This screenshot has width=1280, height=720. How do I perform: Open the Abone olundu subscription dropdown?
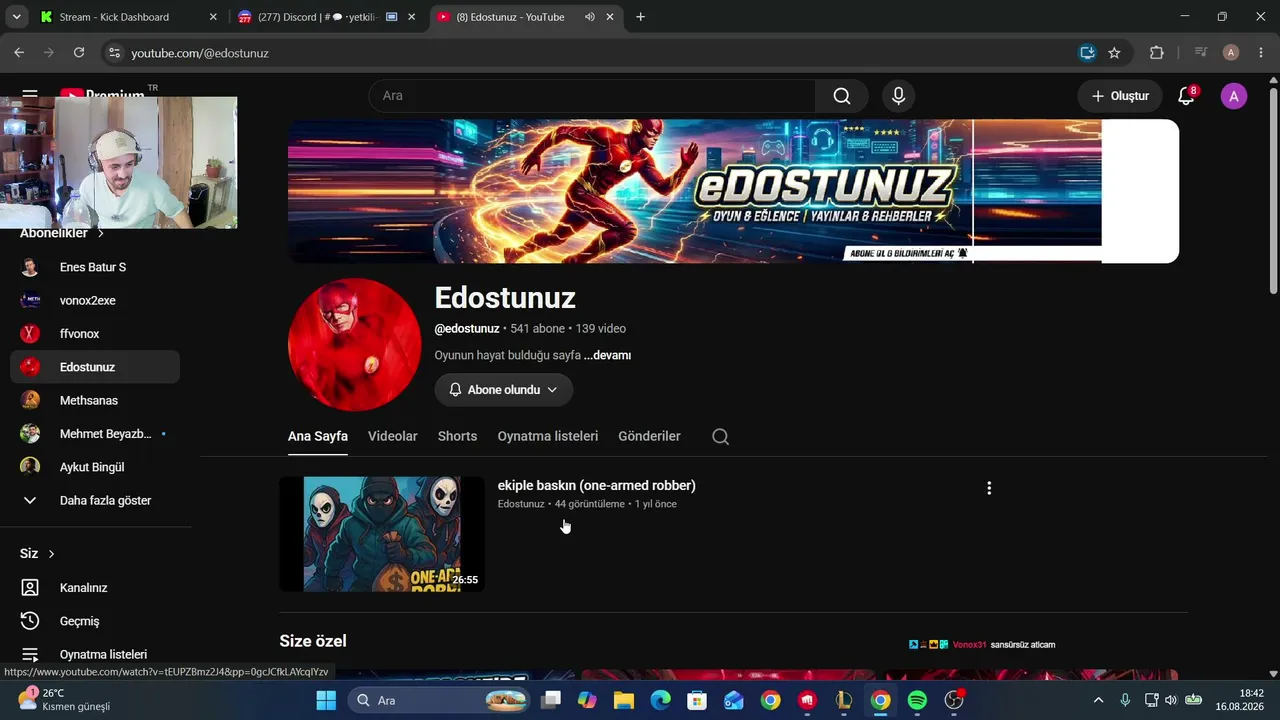(503, 390)
